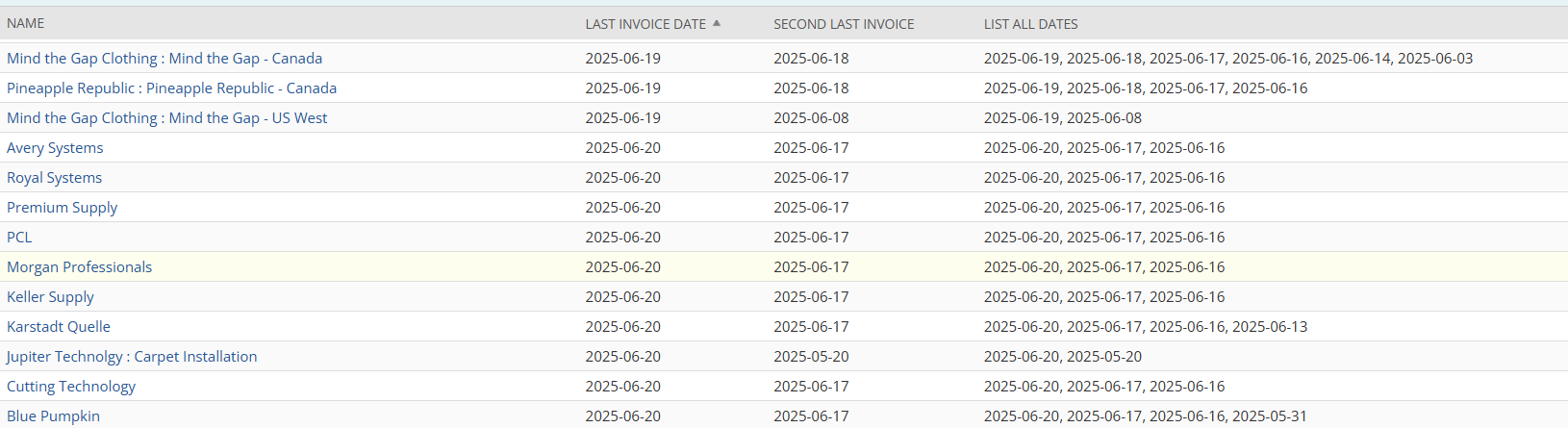Viewport: 1568px width, 428px height.
Task: Open Mind the Gap - Canada customer
Action: click(x=164, y=59)
